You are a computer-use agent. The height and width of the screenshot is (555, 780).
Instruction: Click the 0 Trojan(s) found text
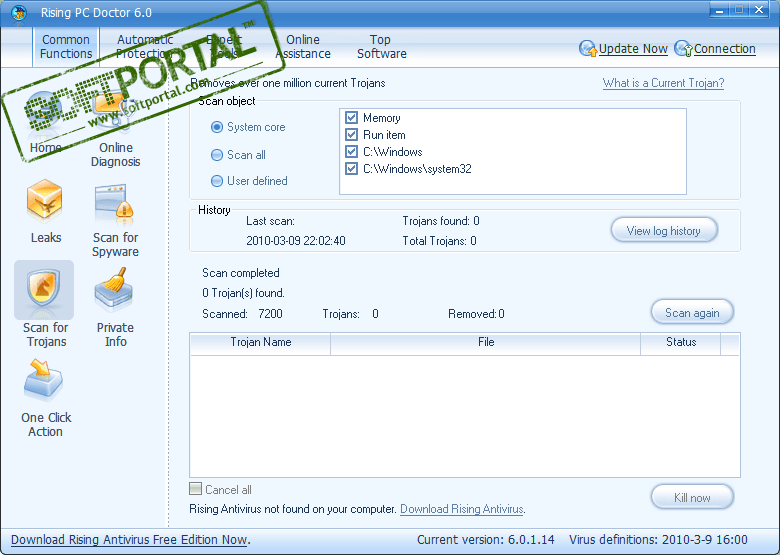tap(243, 293)
